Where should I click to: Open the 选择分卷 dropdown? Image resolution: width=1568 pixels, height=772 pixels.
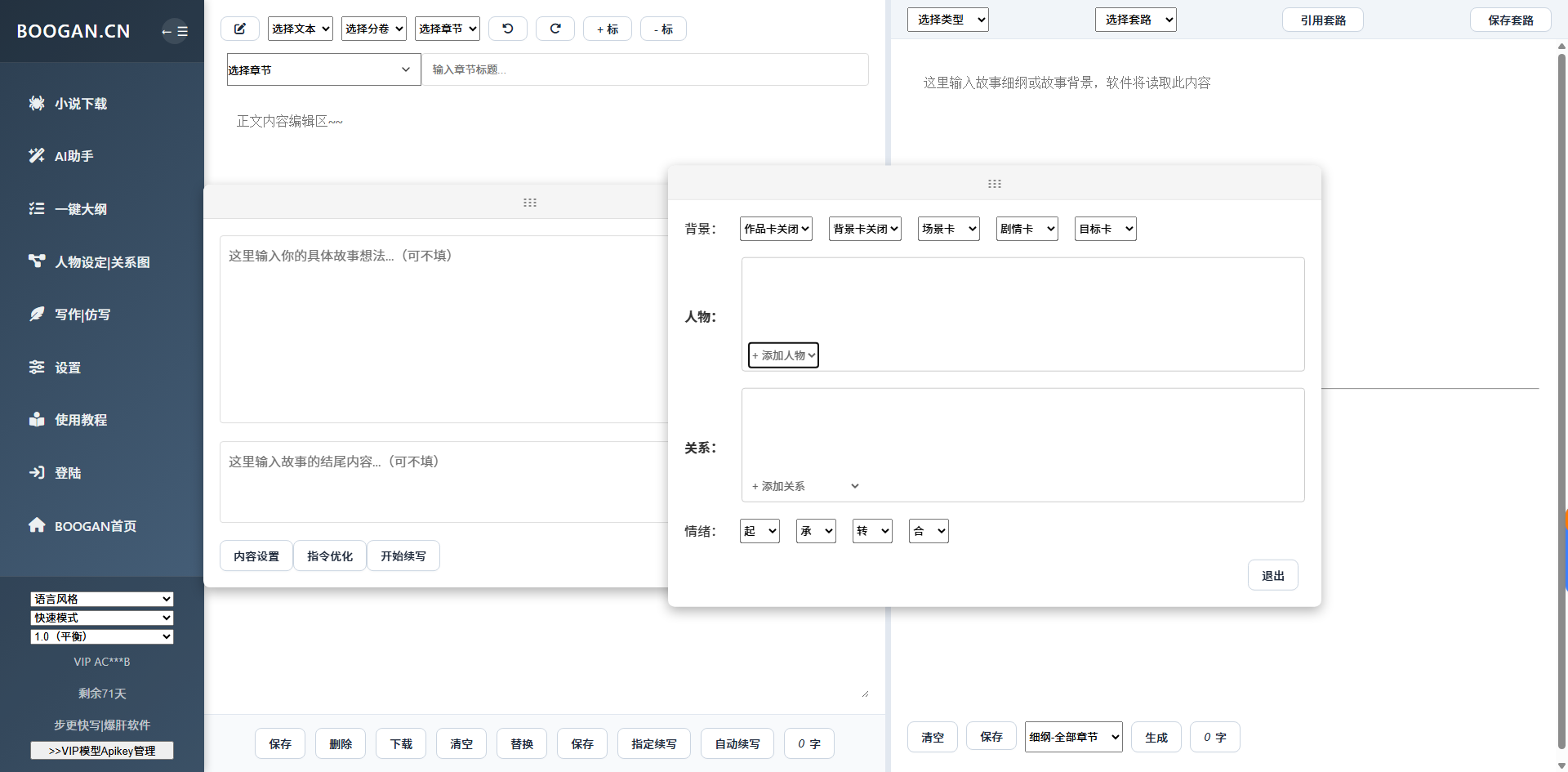[374, 29]
